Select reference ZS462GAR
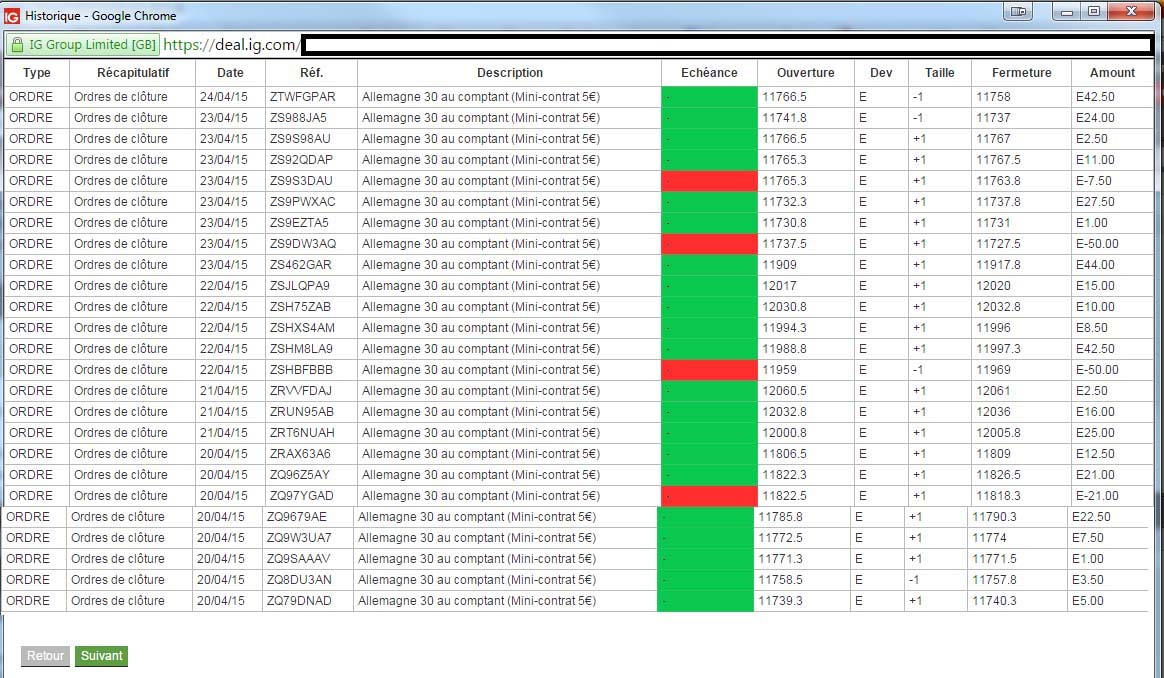 pos(301,265)
